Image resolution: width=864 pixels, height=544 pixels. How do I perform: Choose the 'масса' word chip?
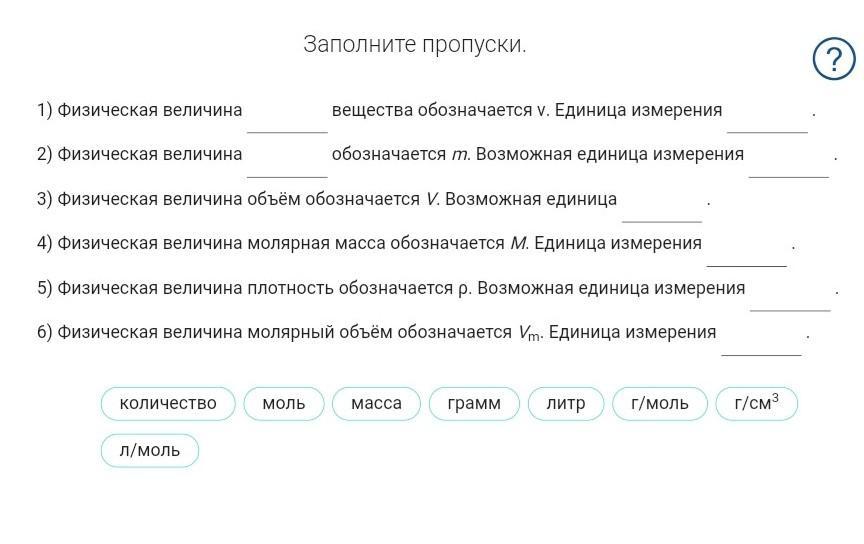376,404
